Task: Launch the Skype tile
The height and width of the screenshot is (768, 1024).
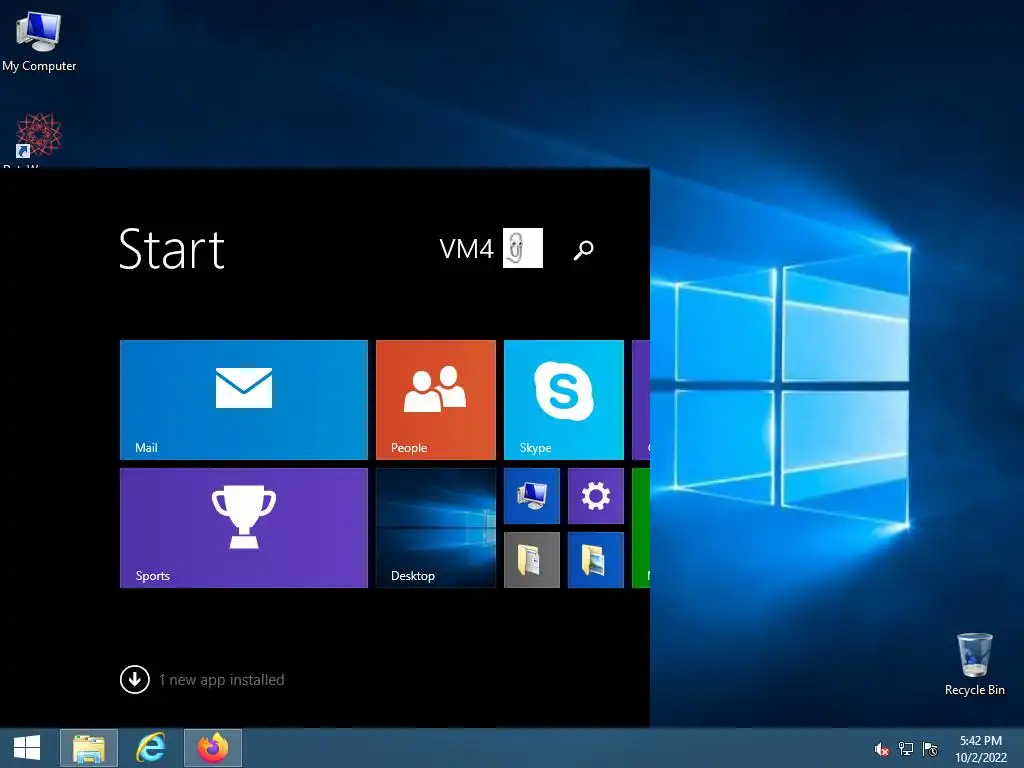Action: click(x=564, y=400)
